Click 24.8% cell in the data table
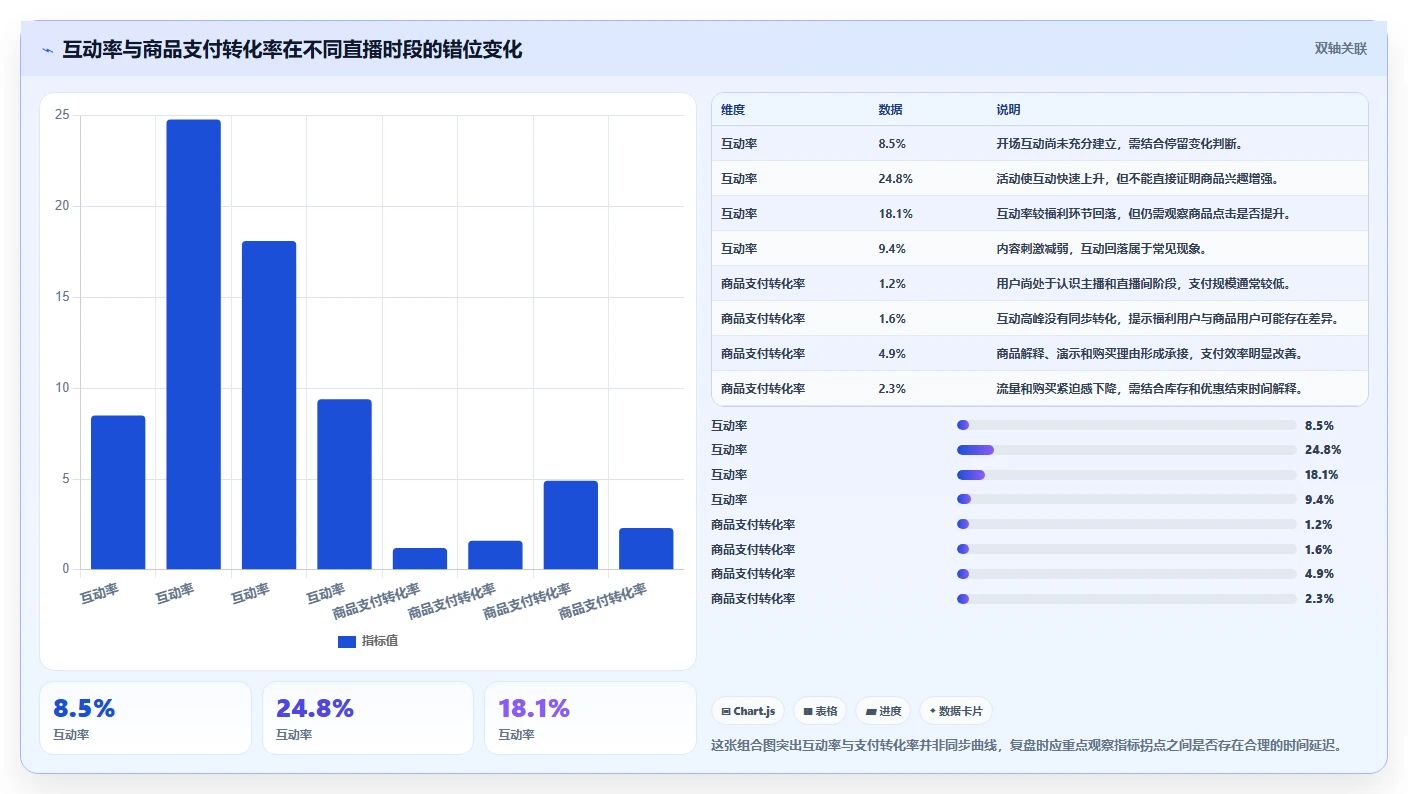This screenshot has width=1408, height=794. (896, 179)
